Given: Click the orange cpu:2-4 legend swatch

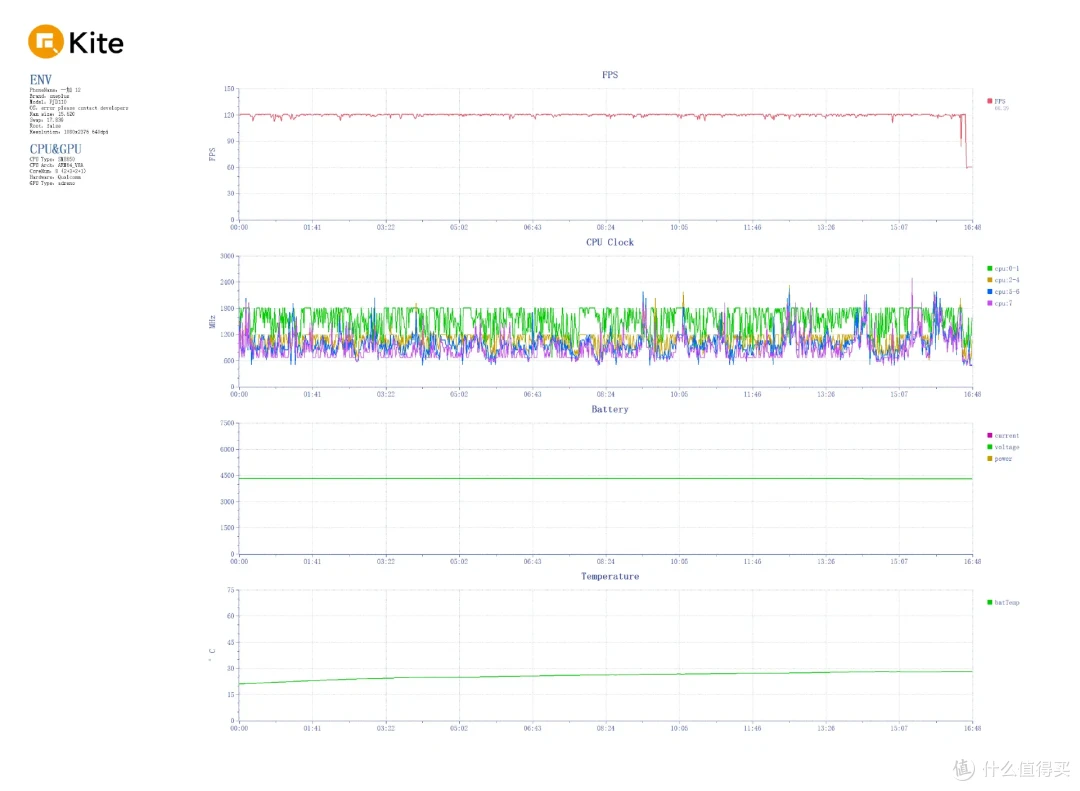Looking at the screenshot, I should [x=990, y=280].
